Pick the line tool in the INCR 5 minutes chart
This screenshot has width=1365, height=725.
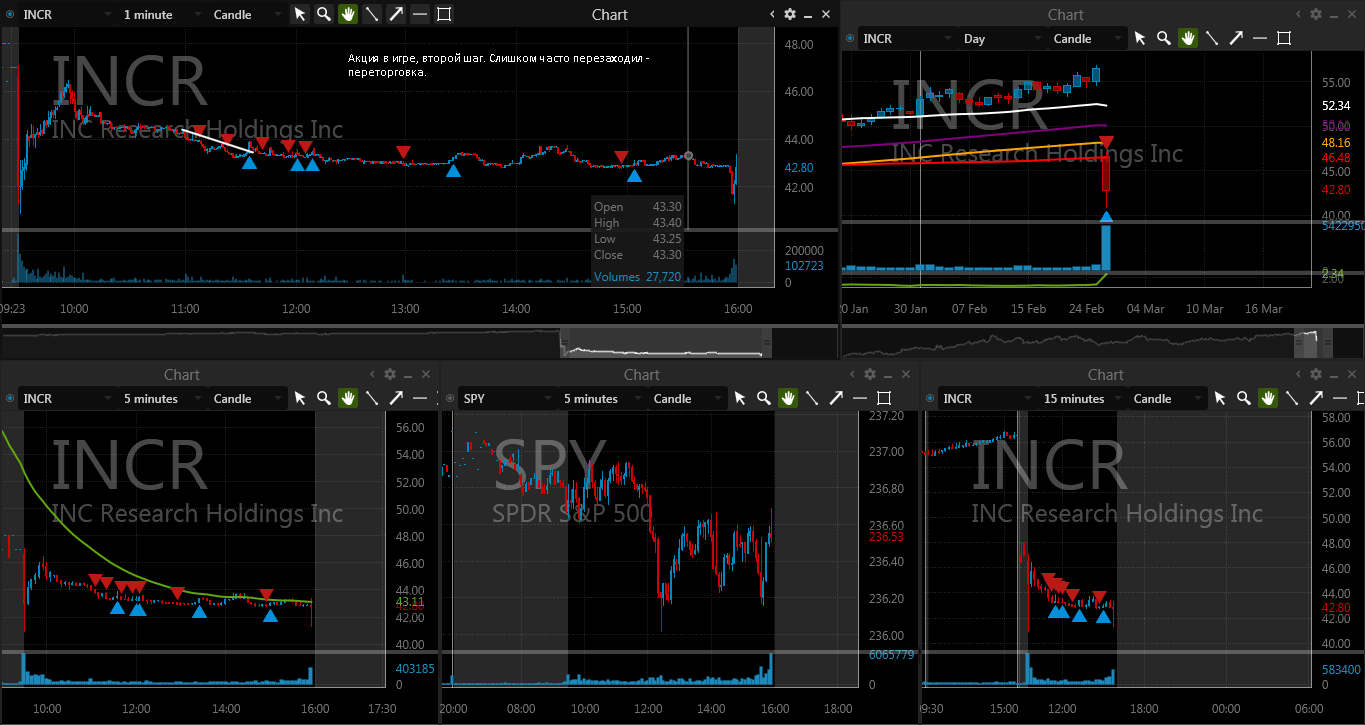[x=372, y=398]
